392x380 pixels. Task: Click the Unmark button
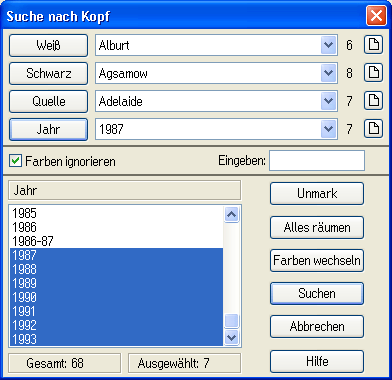point(317,193)
